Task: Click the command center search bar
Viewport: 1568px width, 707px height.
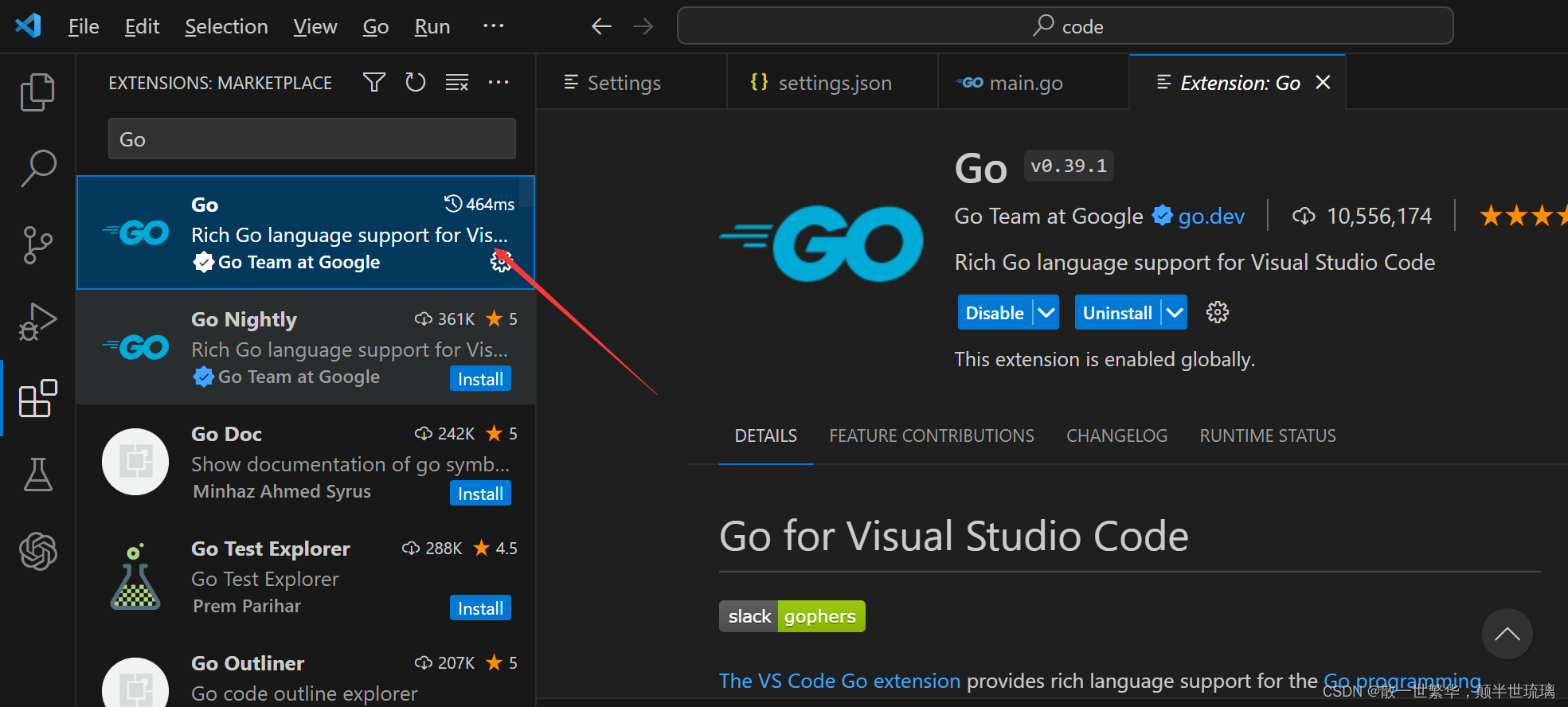Action: tap(1065, 26)
